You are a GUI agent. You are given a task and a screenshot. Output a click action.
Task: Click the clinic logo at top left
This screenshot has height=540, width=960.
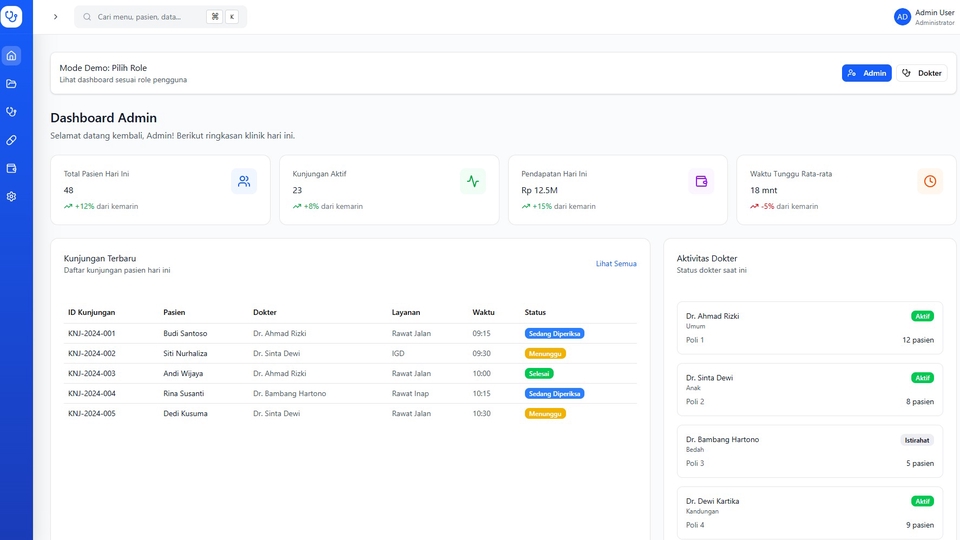pos(11,17)
